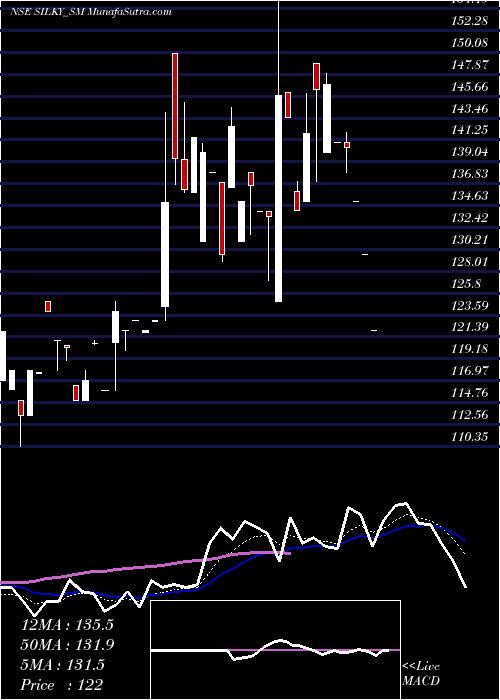Click the <<Live MACD label
Image resolution: width=500 pixels, height=700 pixels.
421,673
